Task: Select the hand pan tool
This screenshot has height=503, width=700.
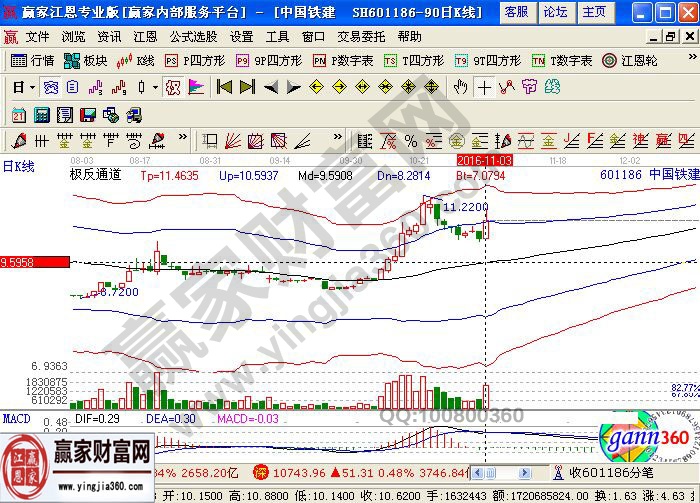Action: [460, 87]
